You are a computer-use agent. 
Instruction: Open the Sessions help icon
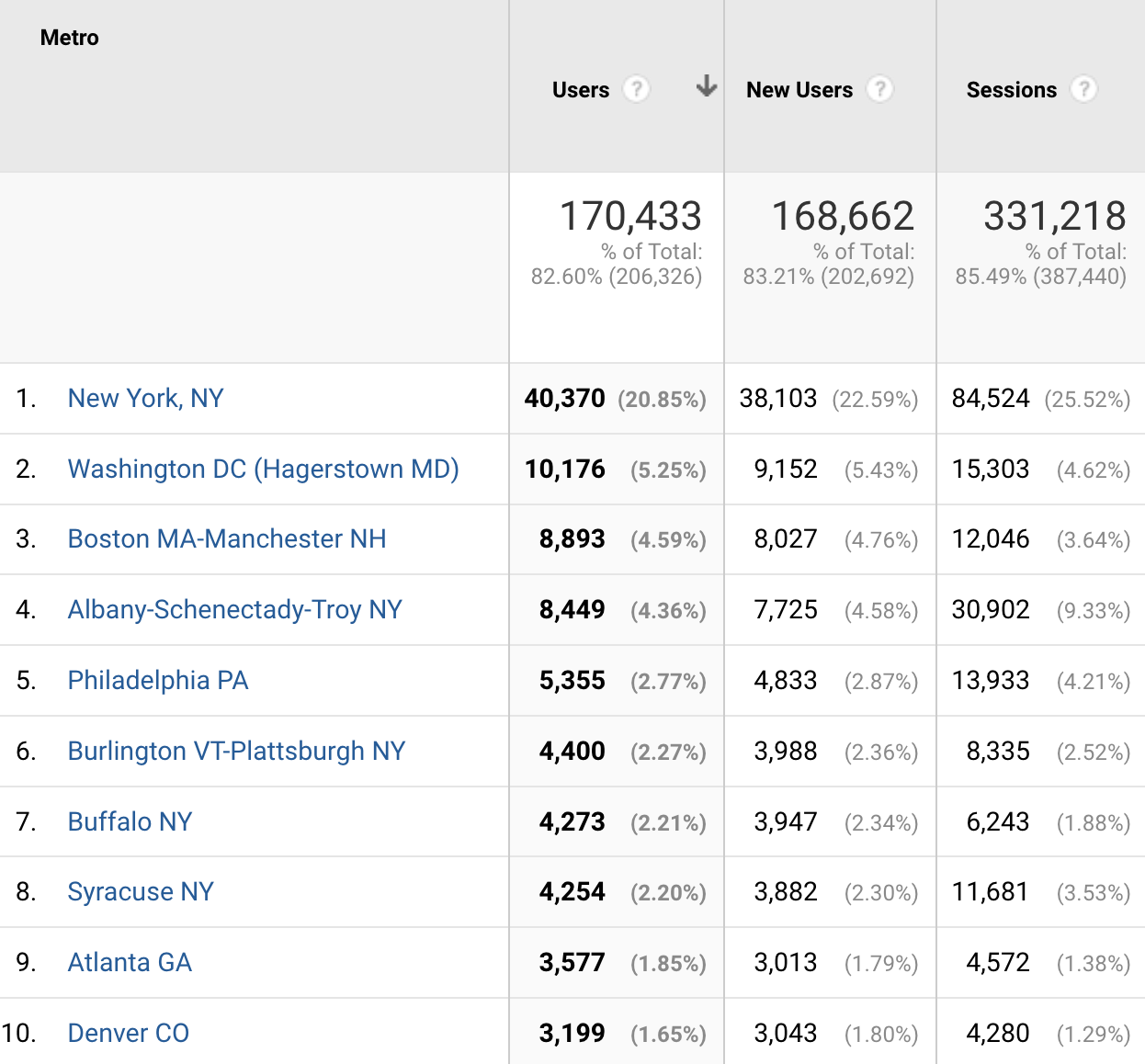pos(1084,89)
